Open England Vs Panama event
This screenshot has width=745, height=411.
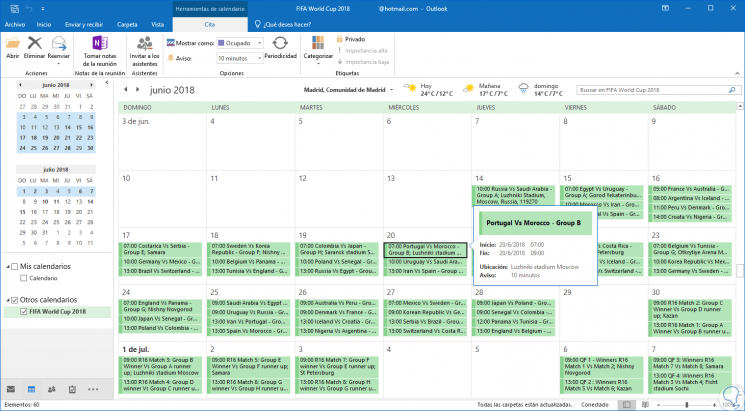[160, 306]
